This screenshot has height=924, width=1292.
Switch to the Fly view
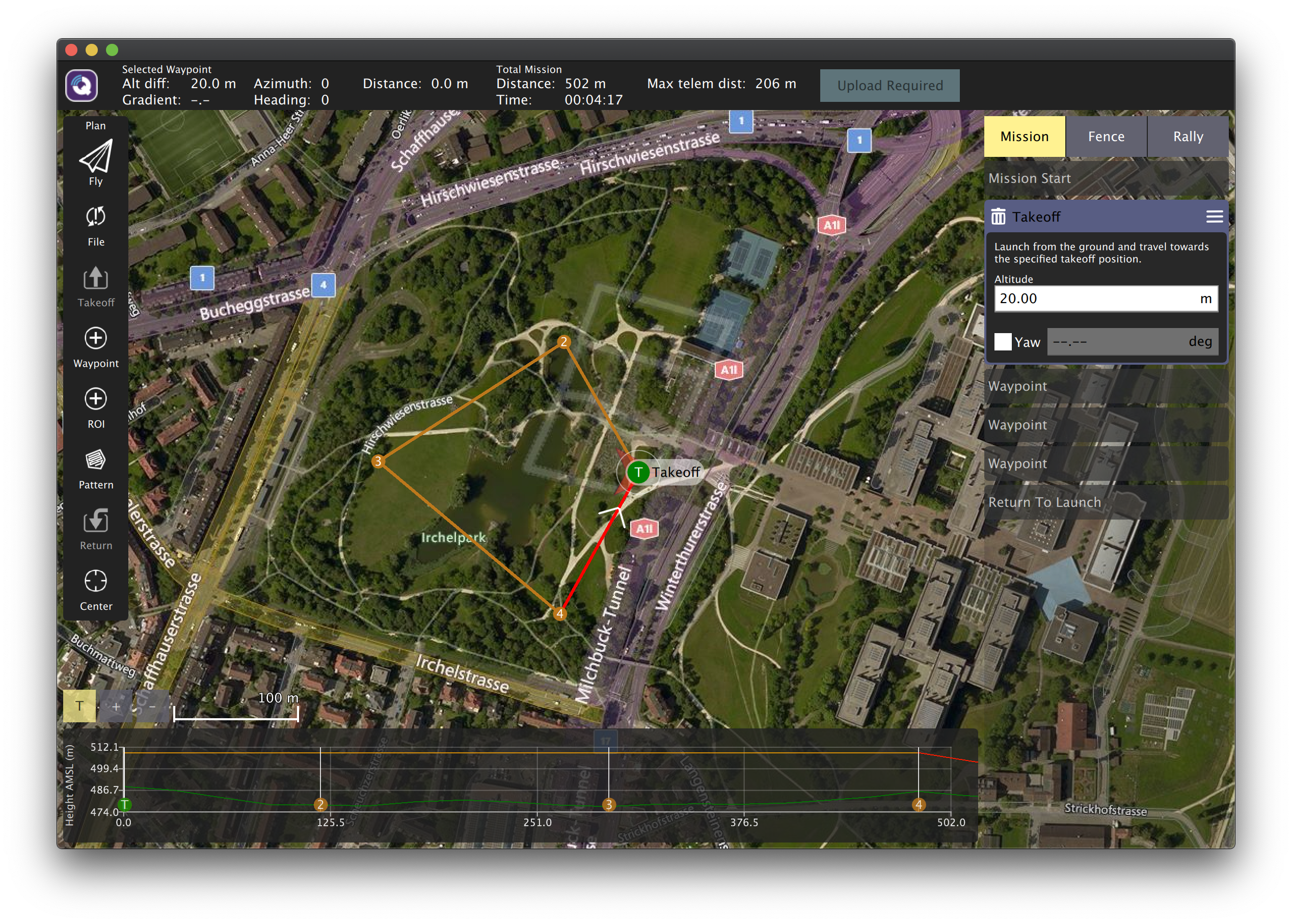pyautogui.click(x=96, y=161)
